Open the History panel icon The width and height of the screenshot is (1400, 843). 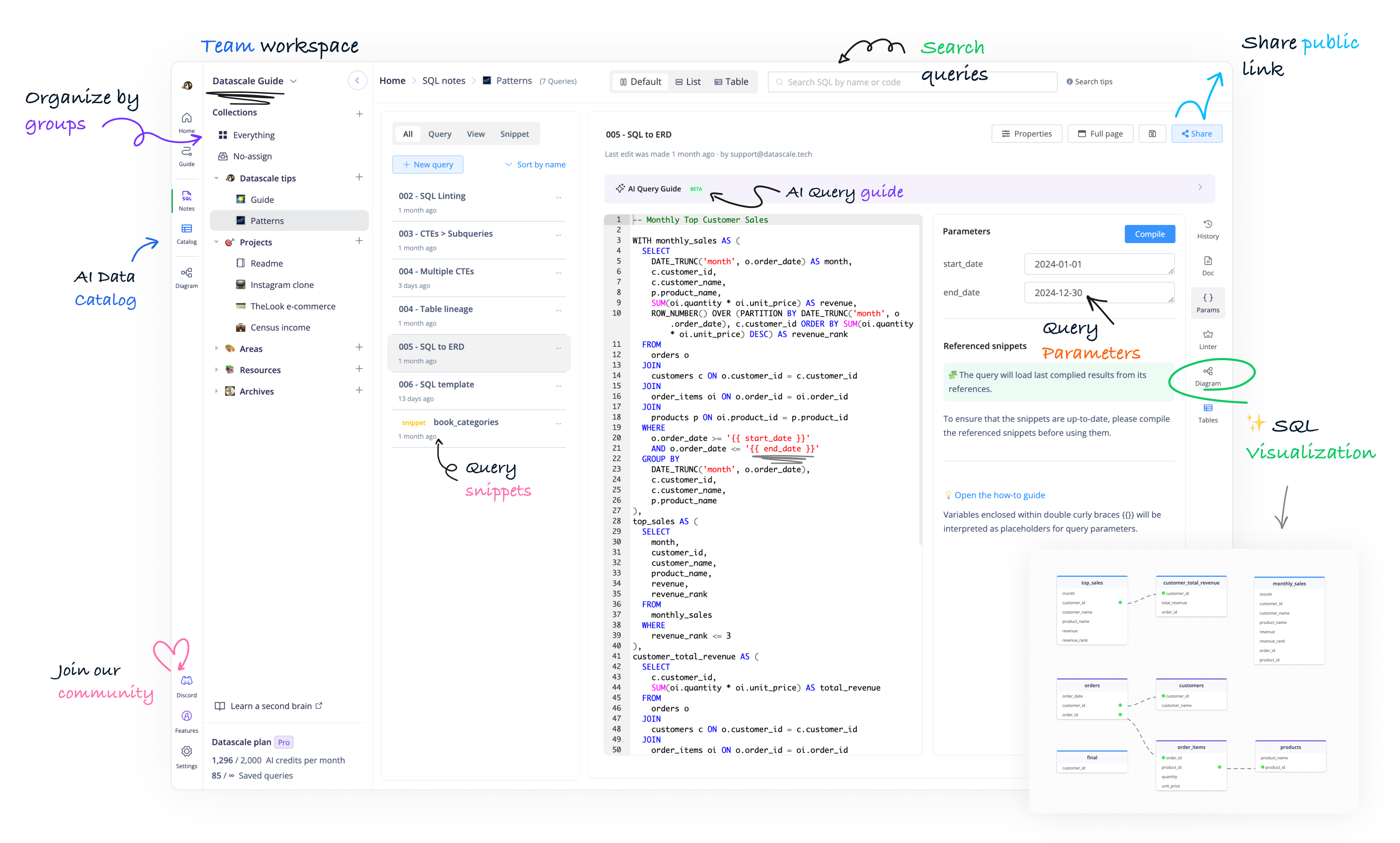1207,229
